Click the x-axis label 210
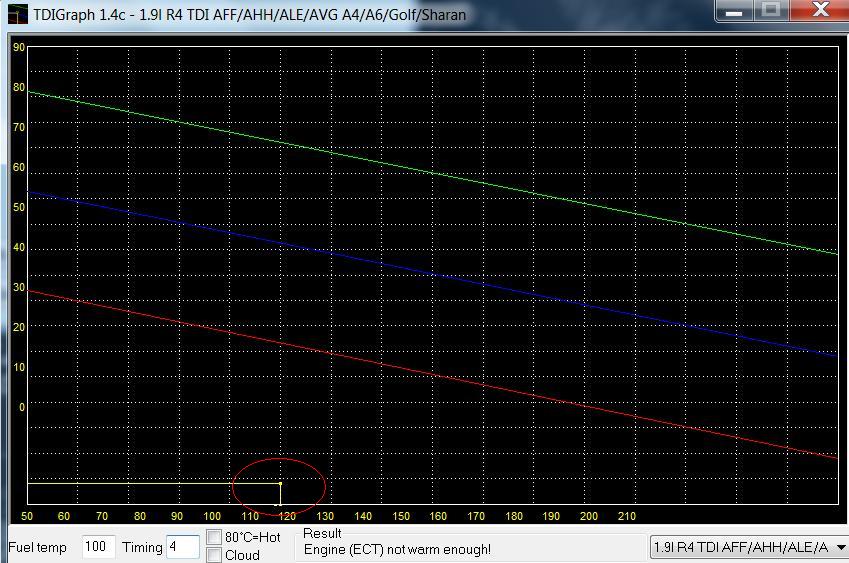 [626, 516]
